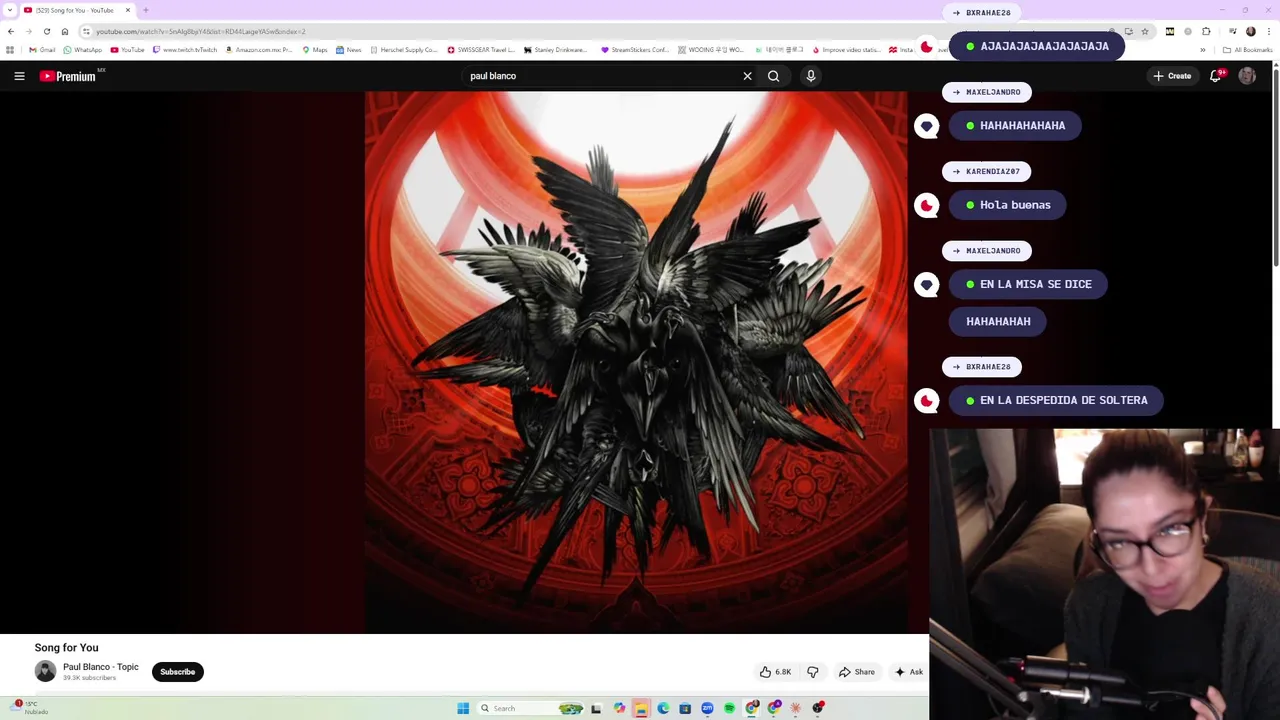Open the SWISSGEAR Travel bookmark
1280x720 pixels.
point(481,50)
